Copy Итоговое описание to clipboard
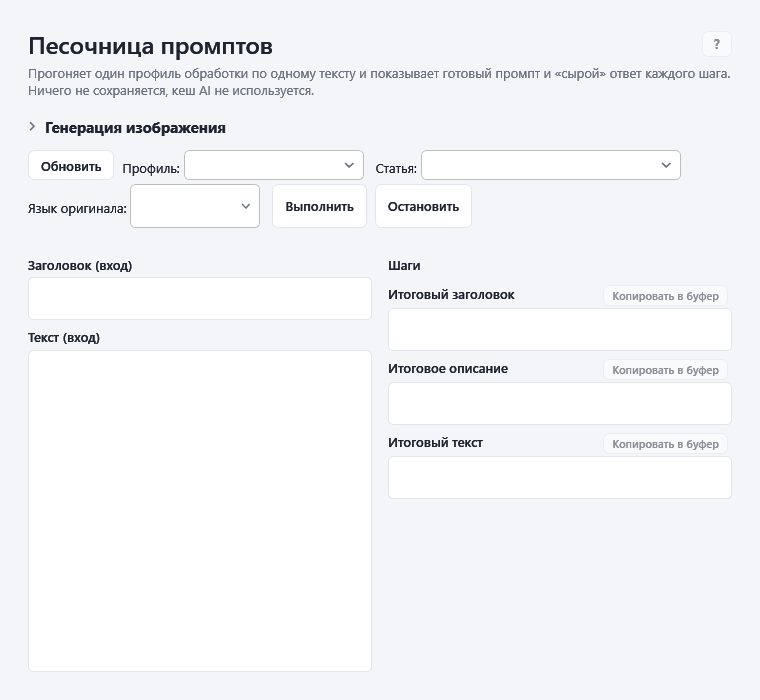The width and height of the screenshot is (760, 700). pyautogui.click(x=665, y=370)
